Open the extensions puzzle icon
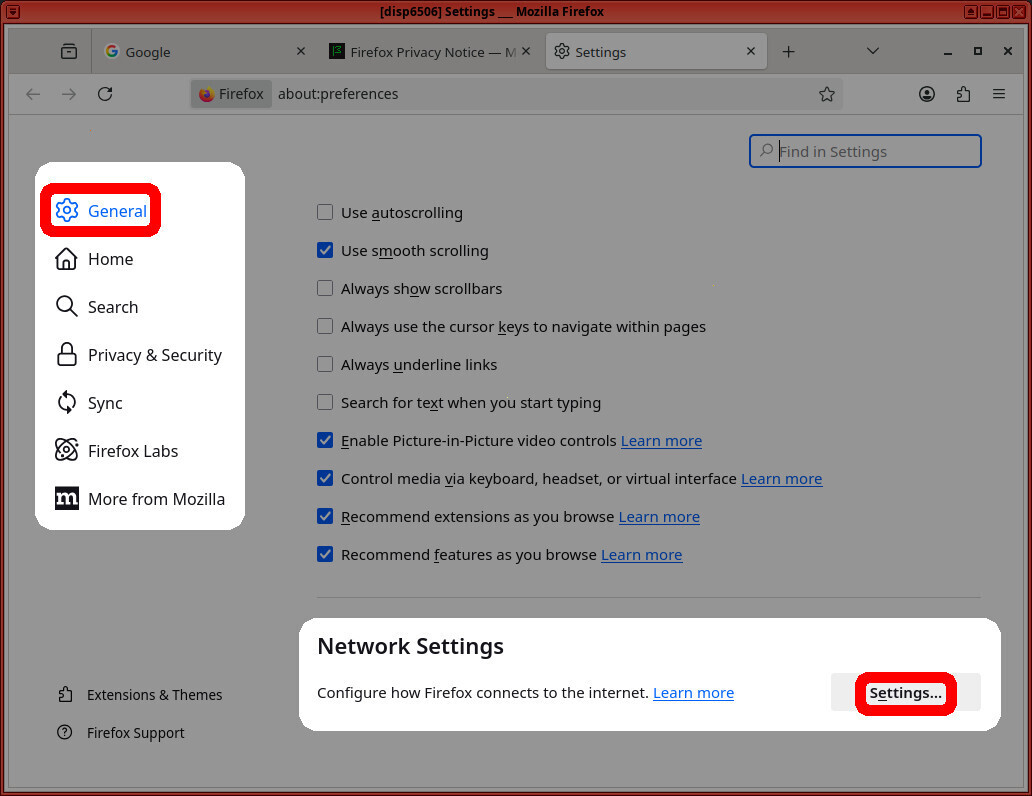 pos(963,94)
